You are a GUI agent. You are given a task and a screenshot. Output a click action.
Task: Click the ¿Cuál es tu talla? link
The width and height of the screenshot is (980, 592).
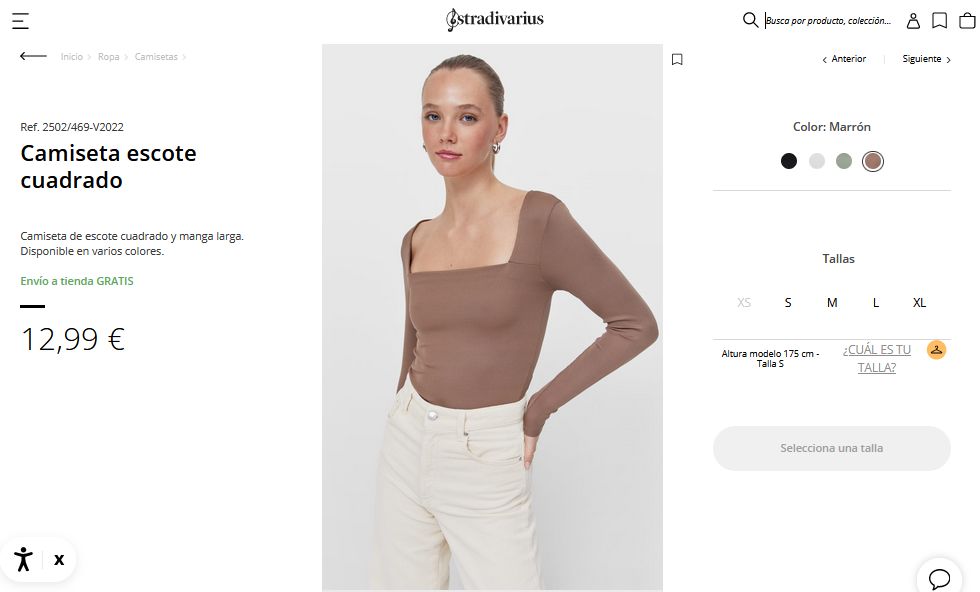click(877, 358)
